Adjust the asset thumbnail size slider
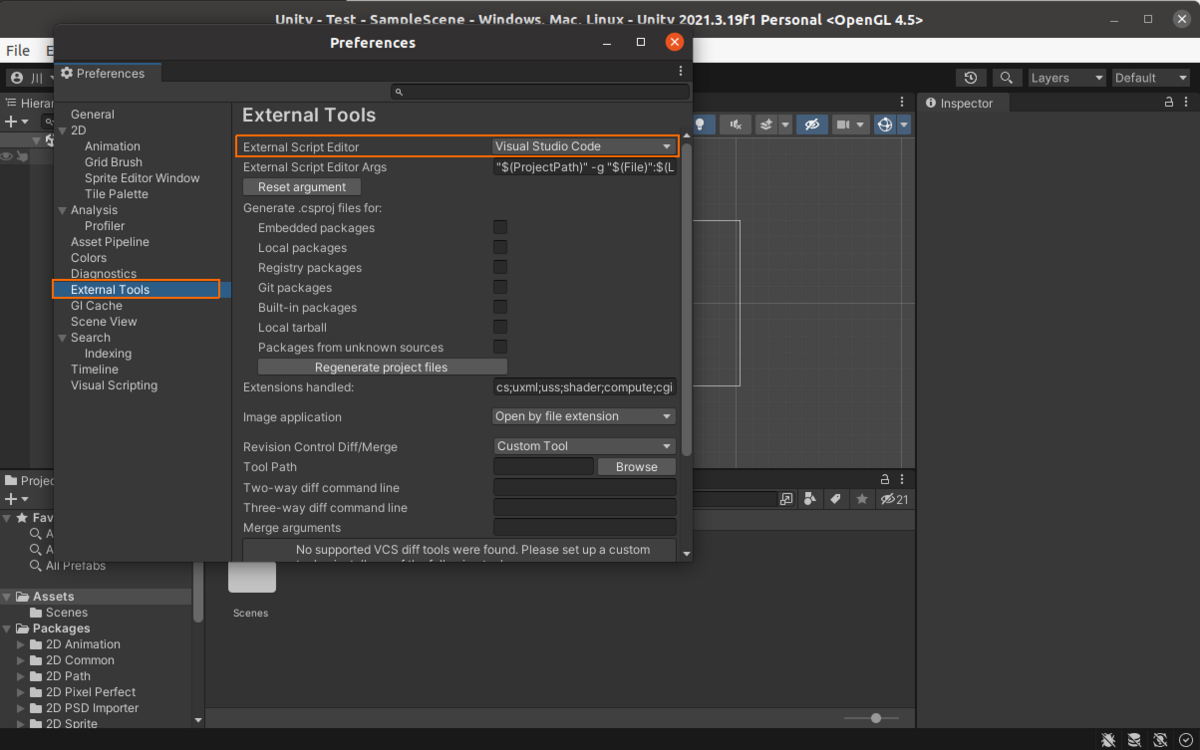The height and width of the screenshot is (750, 1200). [x=875, y=717]
